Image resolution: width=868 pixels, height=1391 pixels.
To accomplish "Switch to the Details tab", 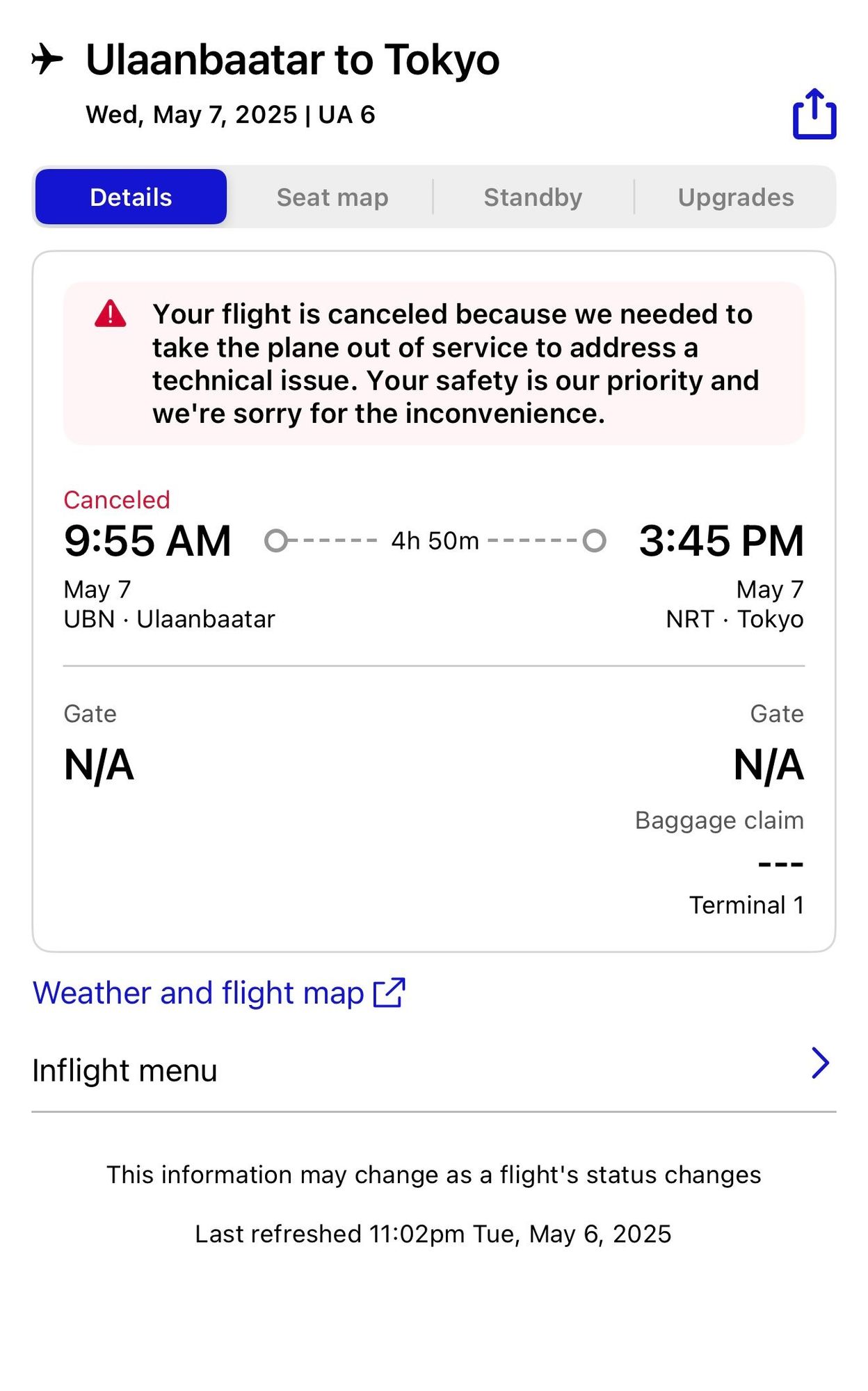I will tap(131, 197).
